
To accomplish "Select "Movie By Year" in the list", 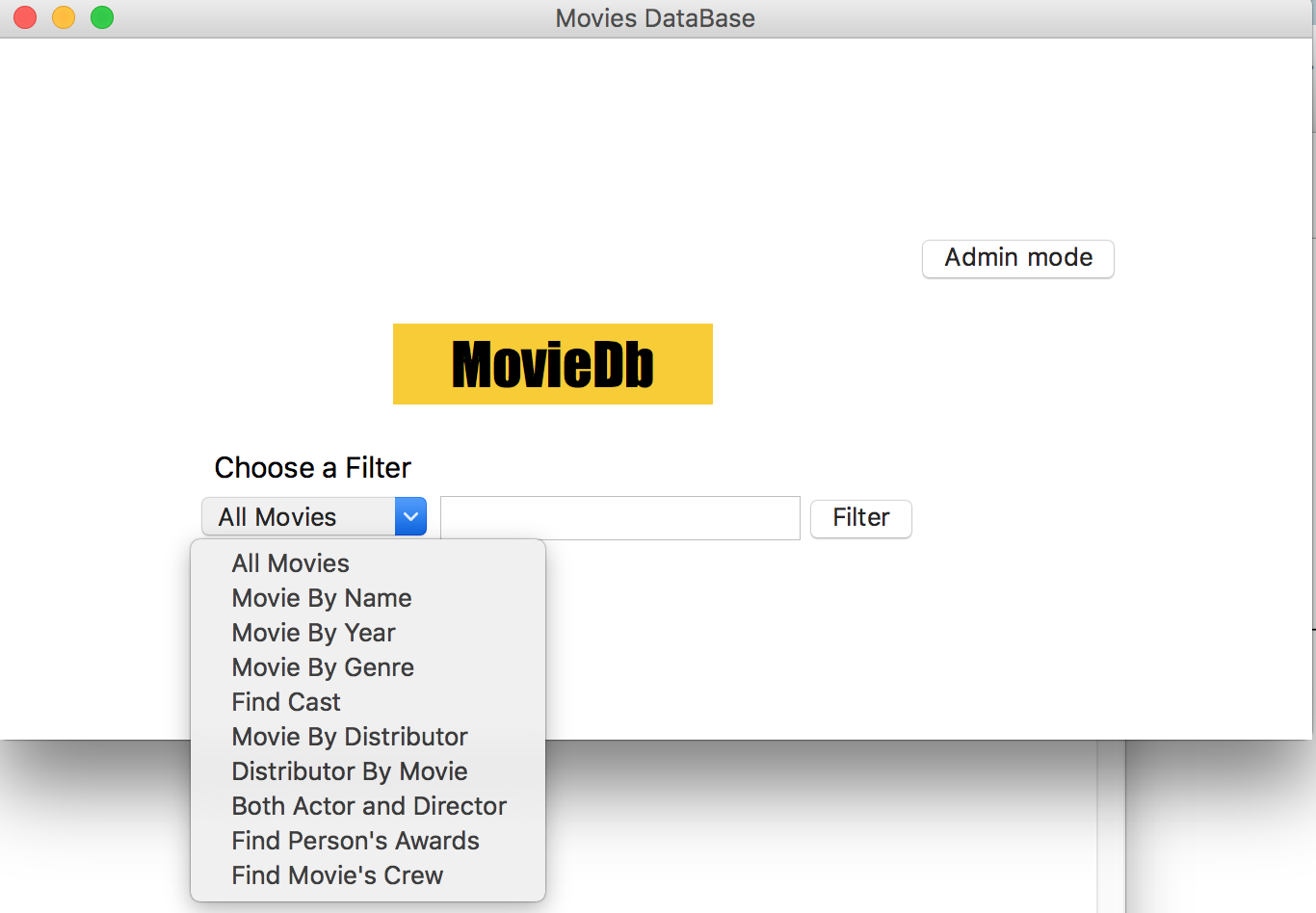I will (313, 632).
